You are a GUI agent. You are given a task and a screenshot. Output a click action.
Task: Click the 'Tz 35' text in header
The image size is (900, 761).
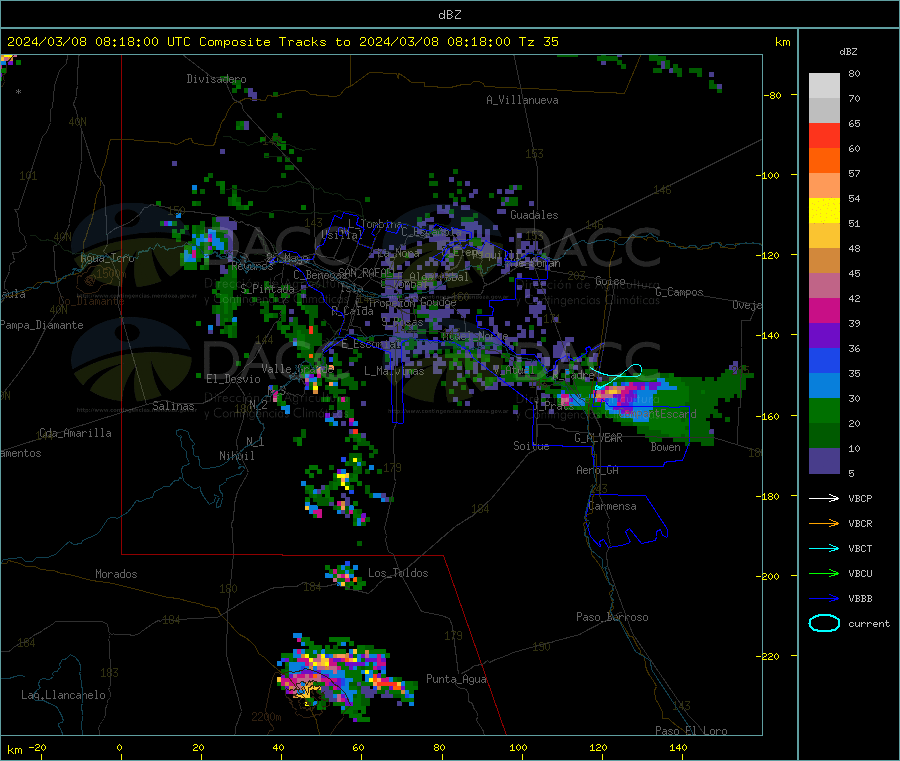click(538, 42)
